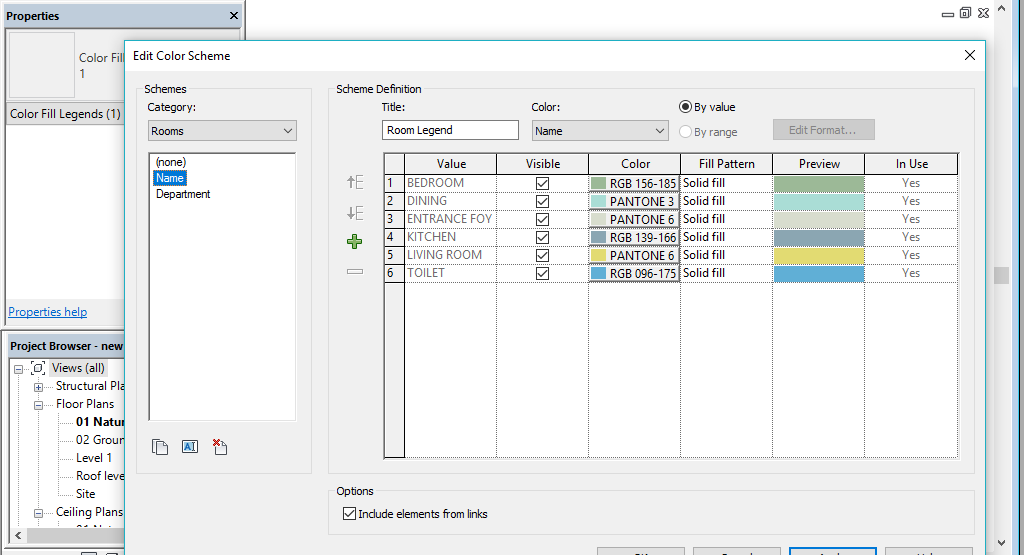Open the Properties help link
Viewport: 1024px width, 555px height.
(x=48, y=311)
